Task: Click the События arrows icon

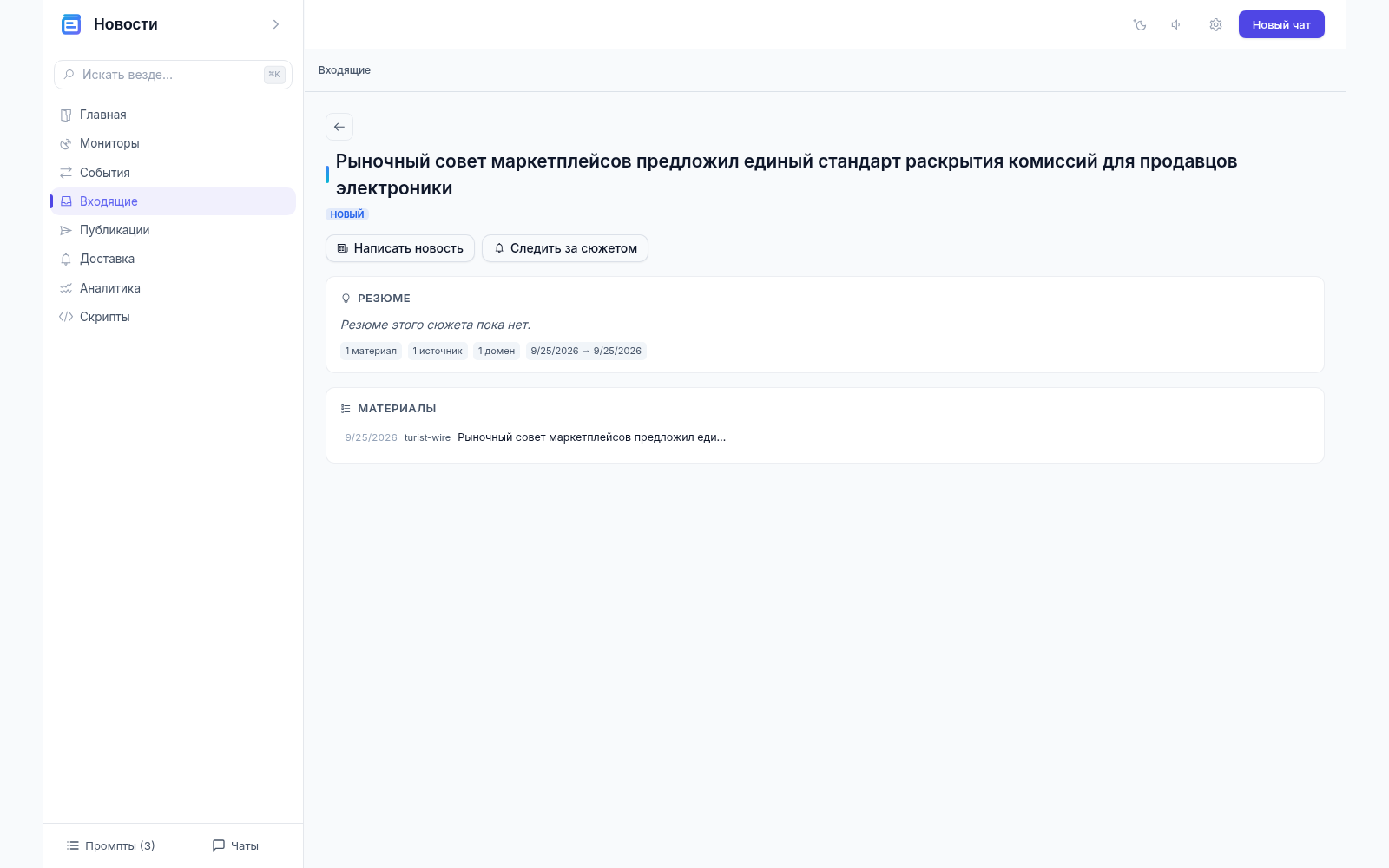Action: click(x=66, y=173)
